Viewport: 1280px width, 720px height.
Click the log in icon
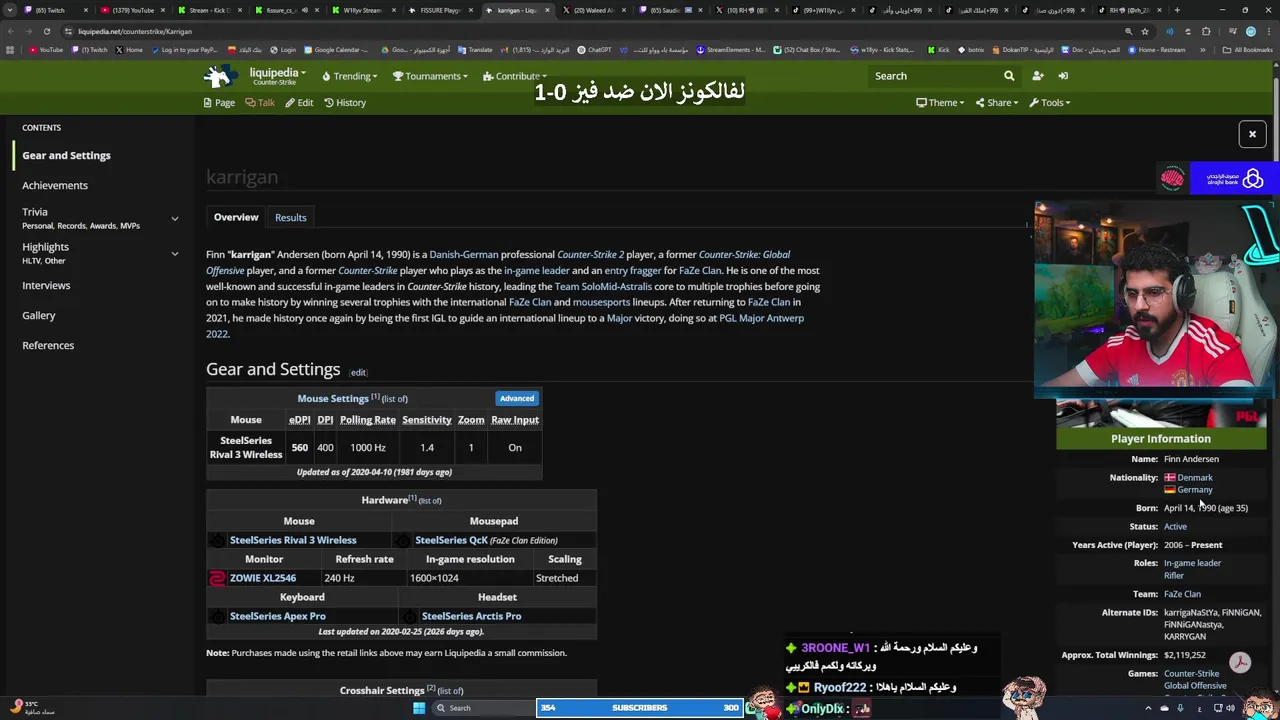1063,76
